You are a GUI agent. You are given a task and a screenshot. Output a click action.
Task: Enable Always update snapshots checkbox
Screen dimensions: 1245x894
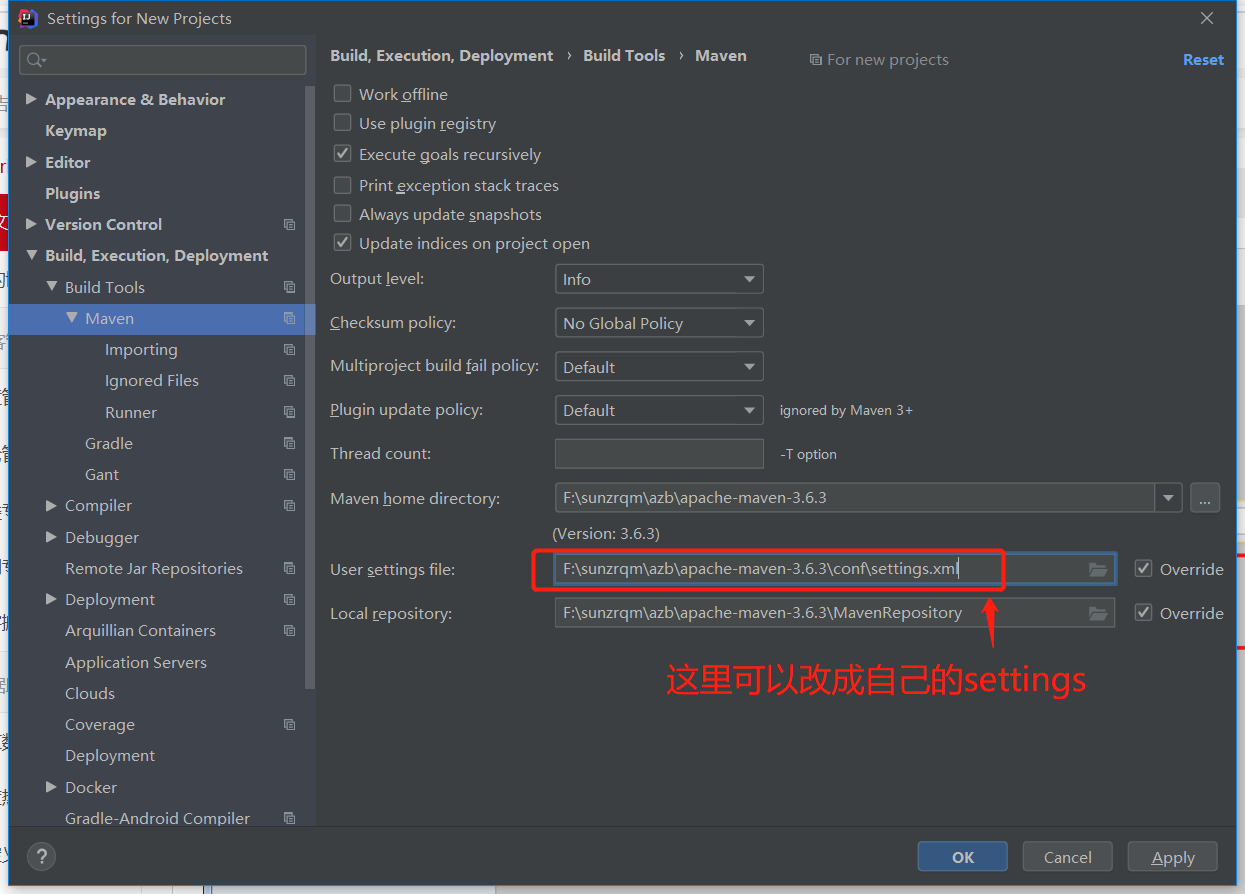342,214
